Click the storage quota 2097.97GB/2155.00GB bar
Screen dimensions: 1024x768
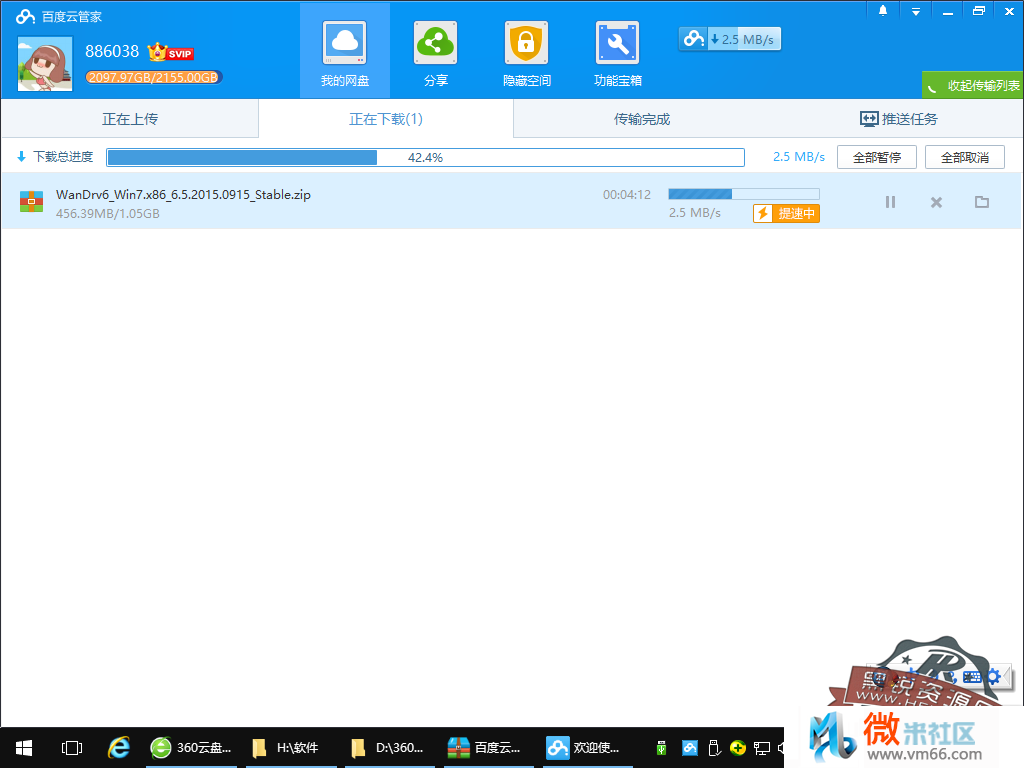point(153,77)
